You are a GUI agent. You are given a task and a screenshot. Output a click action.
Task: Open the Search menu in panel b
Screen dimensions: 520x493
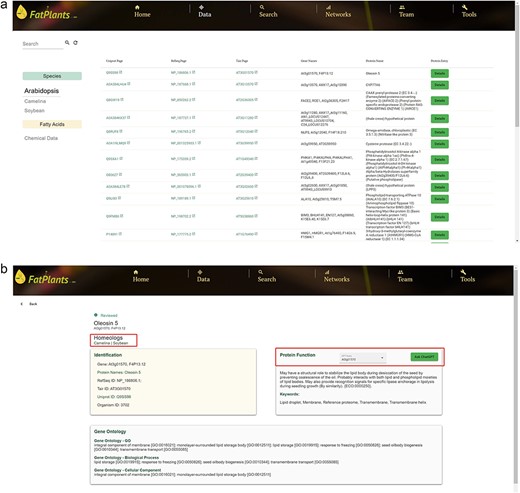(267, 276)
